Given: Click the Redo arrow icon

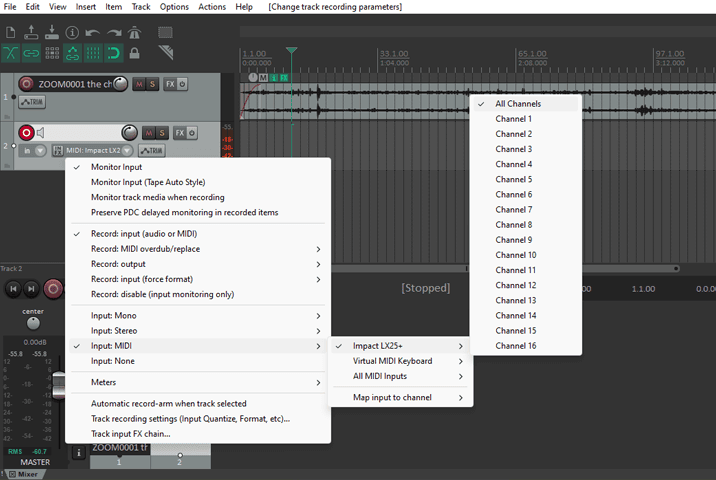Looking at the screenshot, I should [x=114, y=33].
